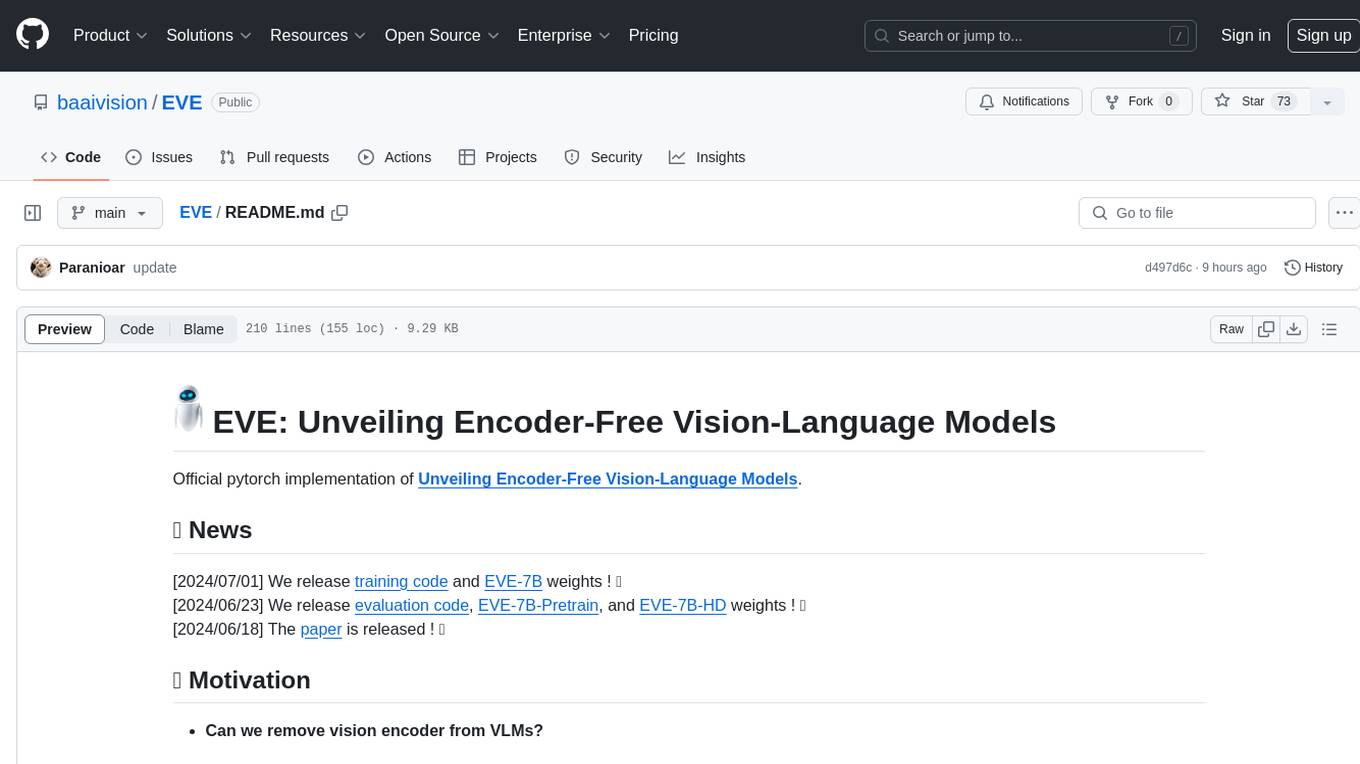The height and width of the screenshot is (764, 1360).
Task: Expand the Solutions menu
Action: (209, 35)
